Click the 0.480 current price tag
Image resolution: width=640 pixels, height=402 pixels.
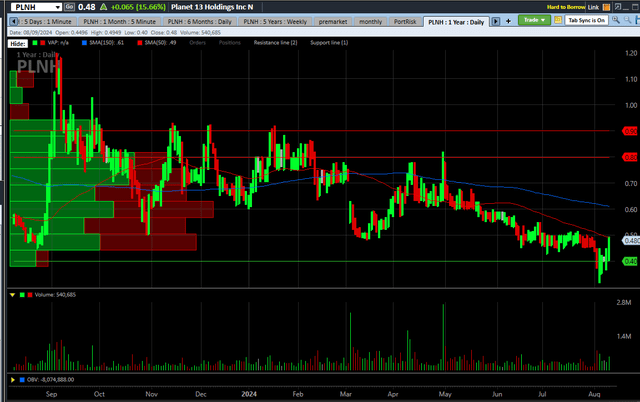[631, 241]
